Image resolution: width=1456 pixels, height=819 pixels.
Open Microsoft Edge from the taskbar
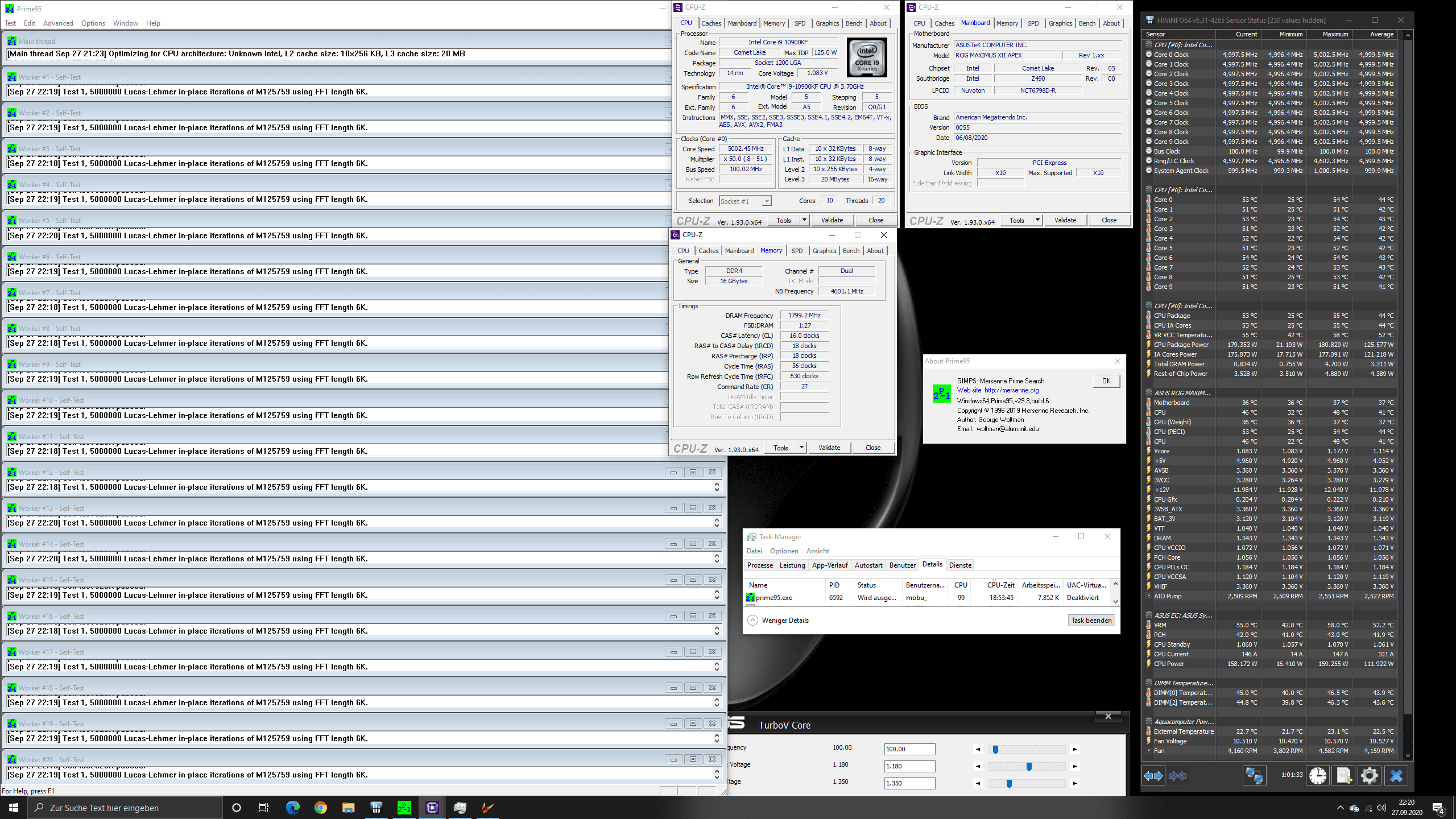(293, 808)
